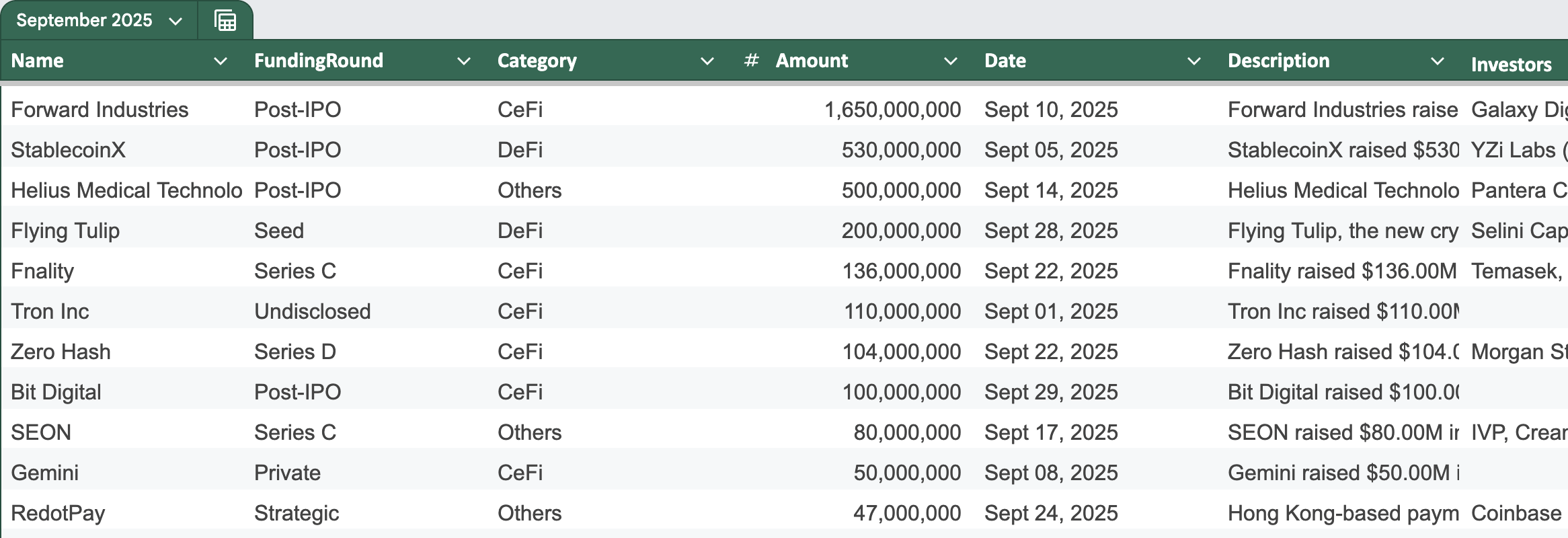
Task: Expand the Category column menu chevron
Action: click(x=707, y=61)
